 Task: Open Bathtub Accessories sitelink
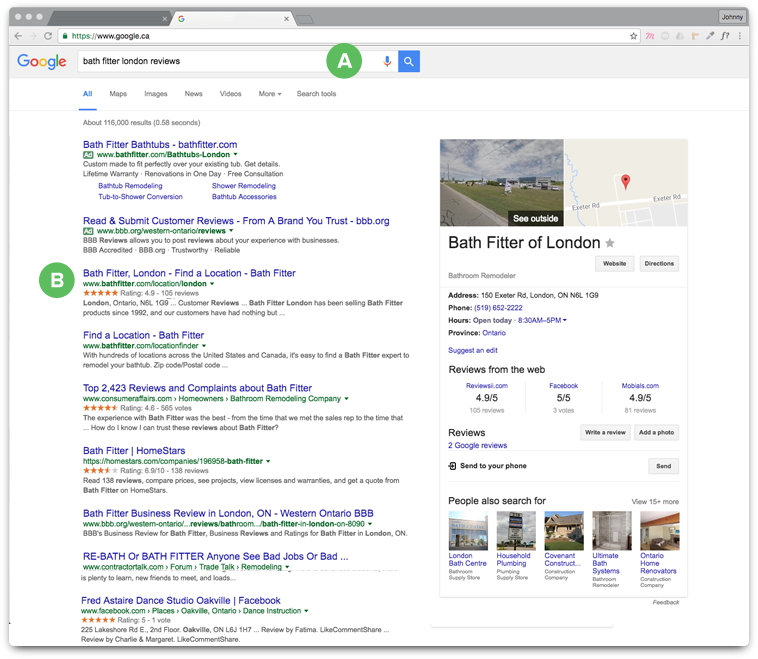pos(244,197)
